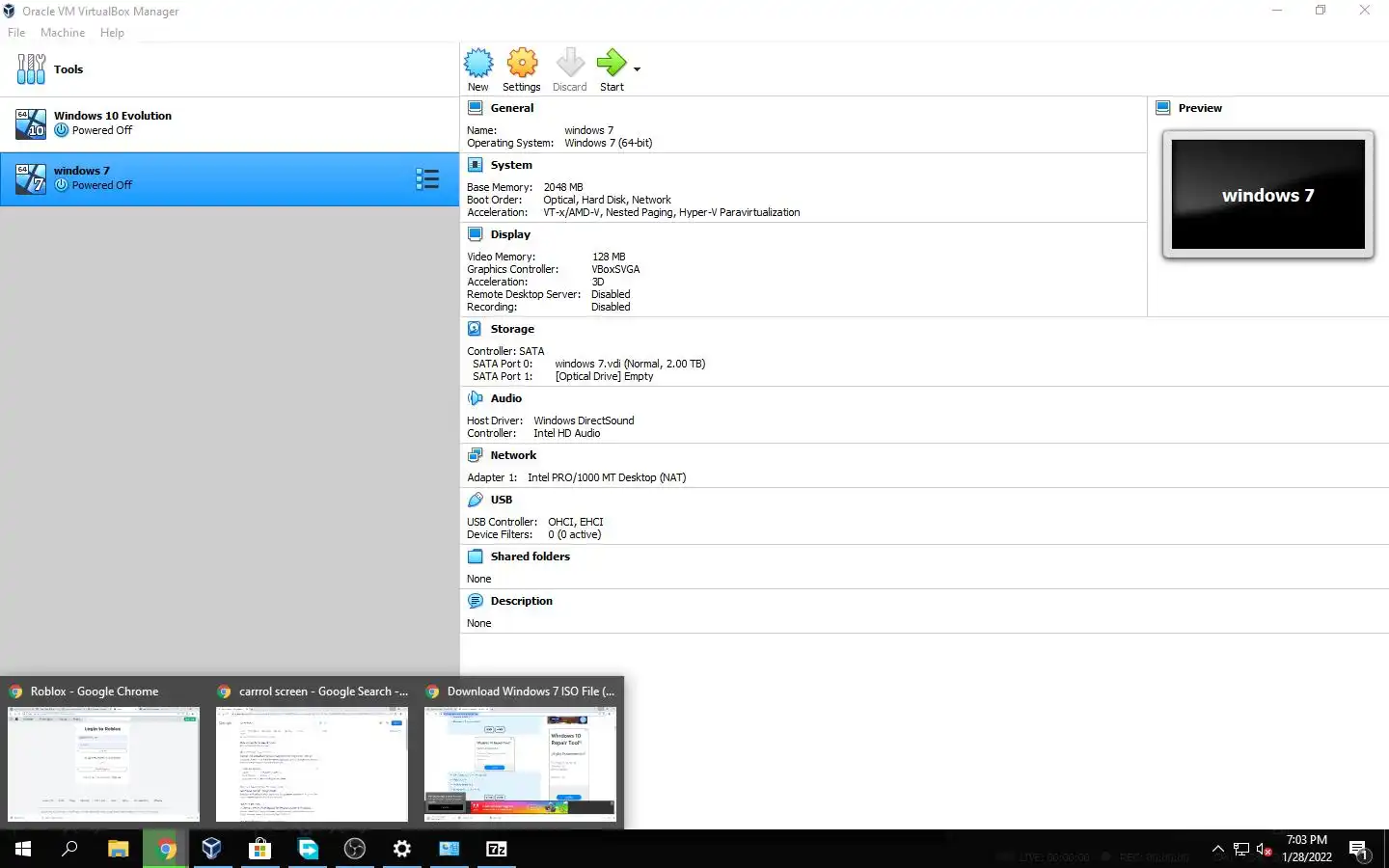Image resolution: width=1389 pixels, height=868 pixels.
Task: Click the Chrome taskbar icon
Action: click(x=166, y=849)
